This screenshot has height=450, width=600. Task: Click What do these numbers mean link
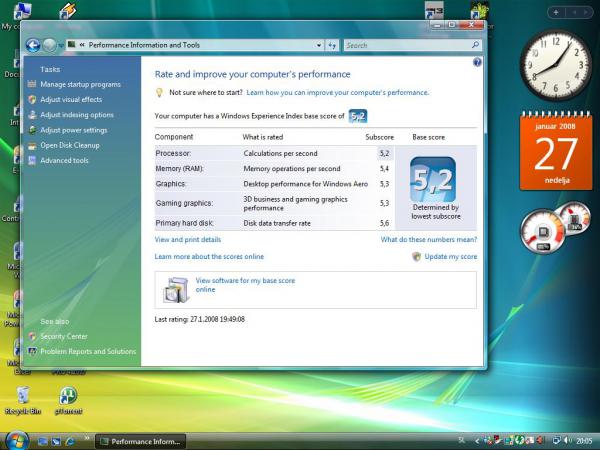pos(428,240)
